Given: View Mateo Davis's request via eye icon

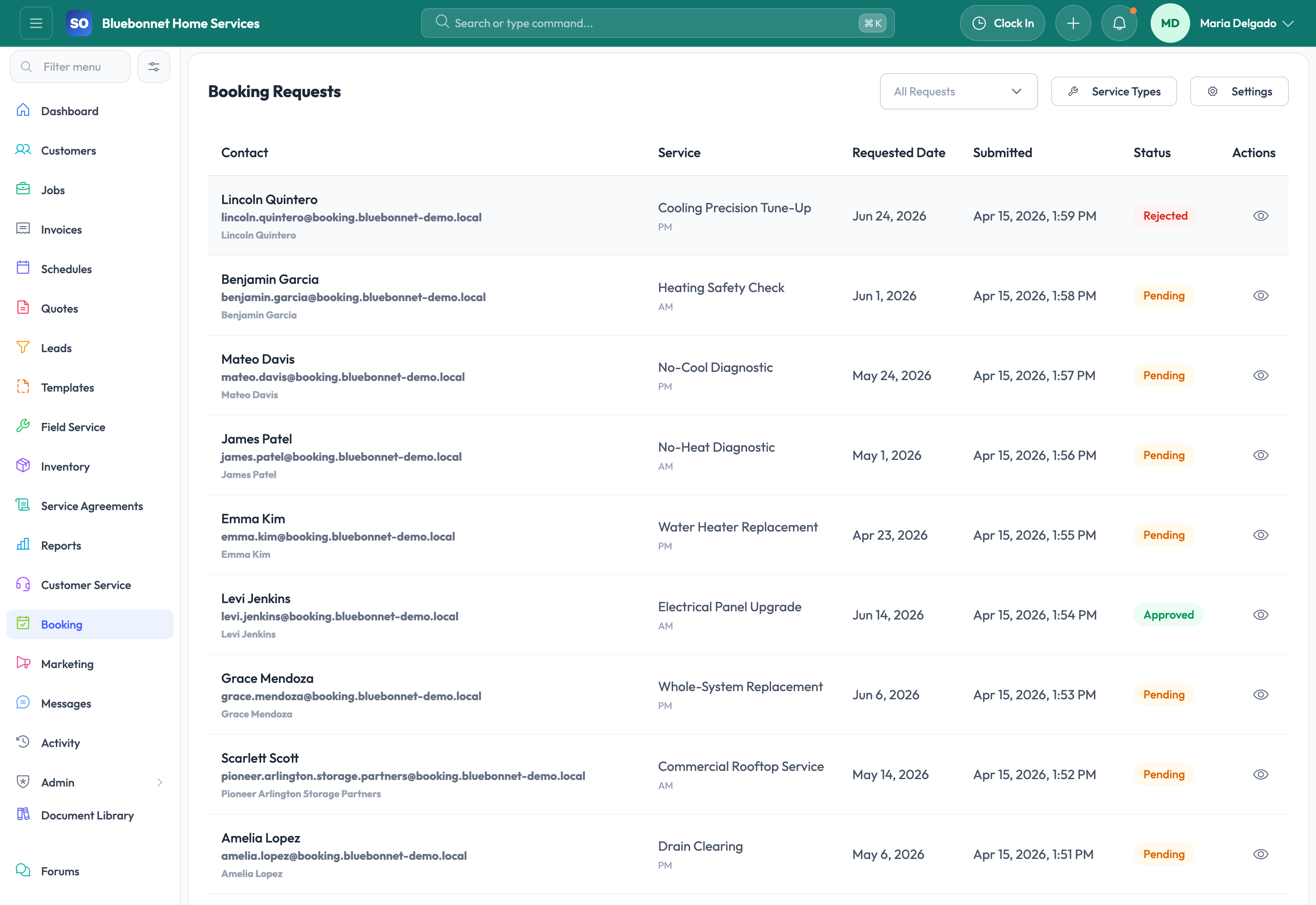Looking at the screenshot, I should 1260,376.
